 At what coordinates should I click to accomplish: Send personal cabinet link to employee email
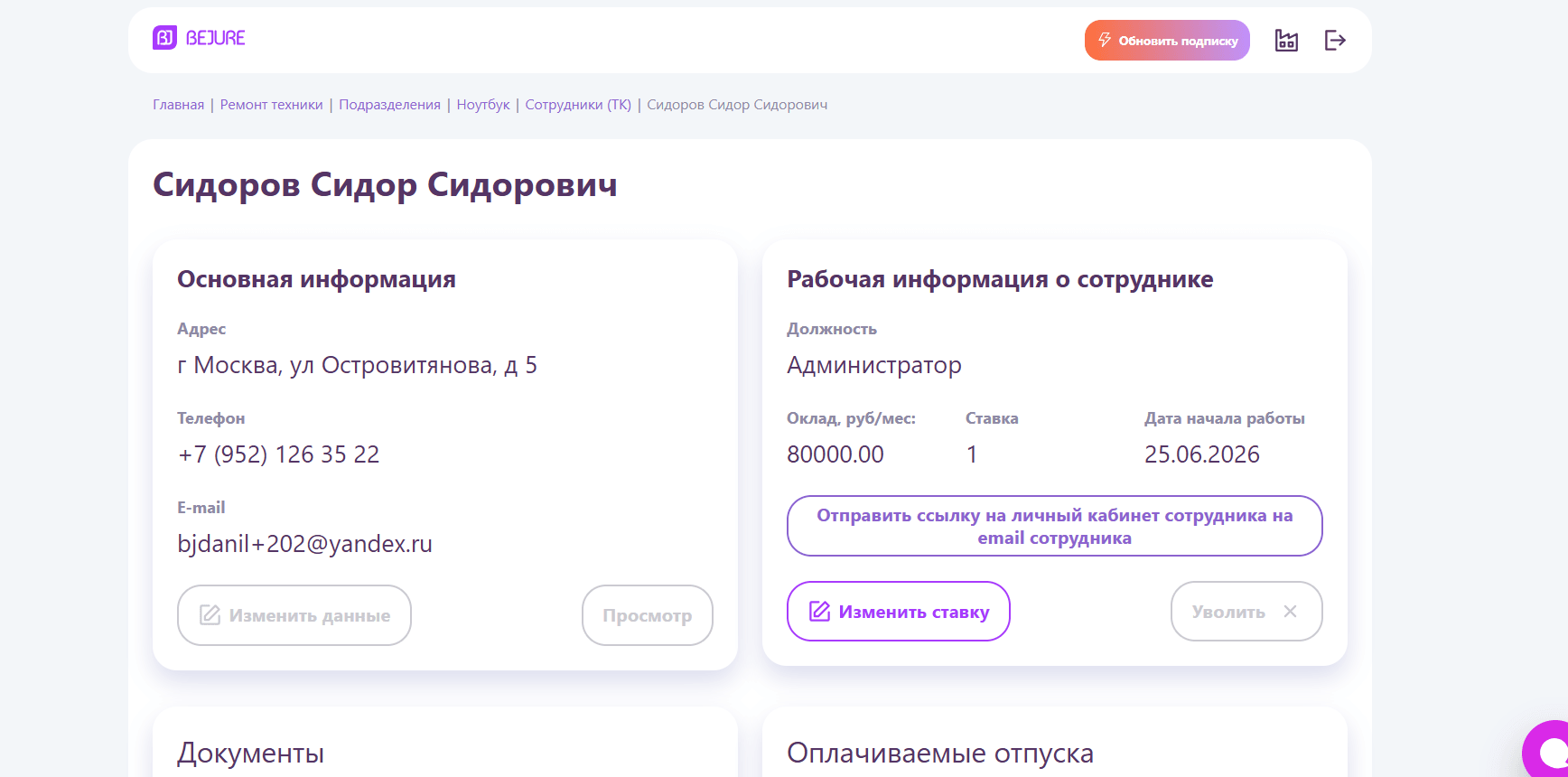pos(1055,526)
